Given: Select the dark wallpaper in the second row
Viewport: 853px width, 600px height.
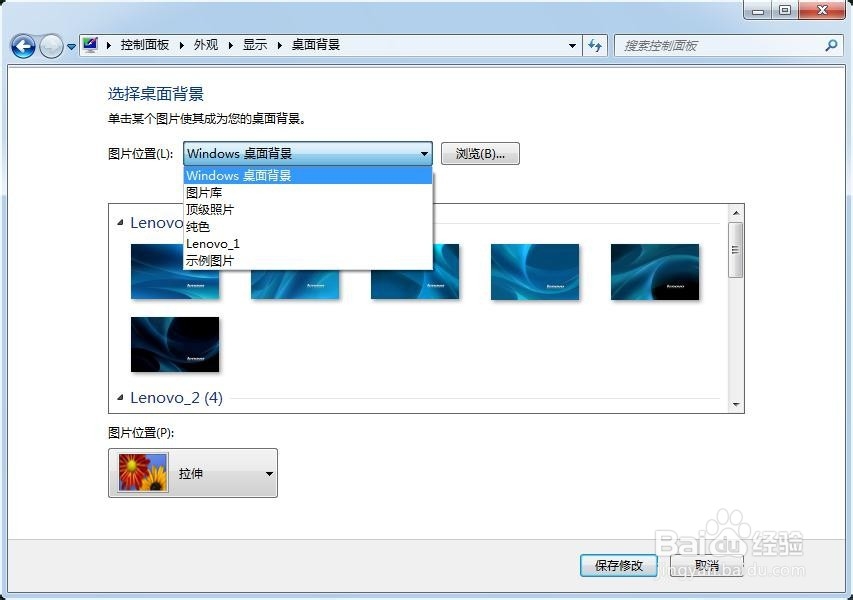Looking at the screenshot, I should [x=175, y=344].
